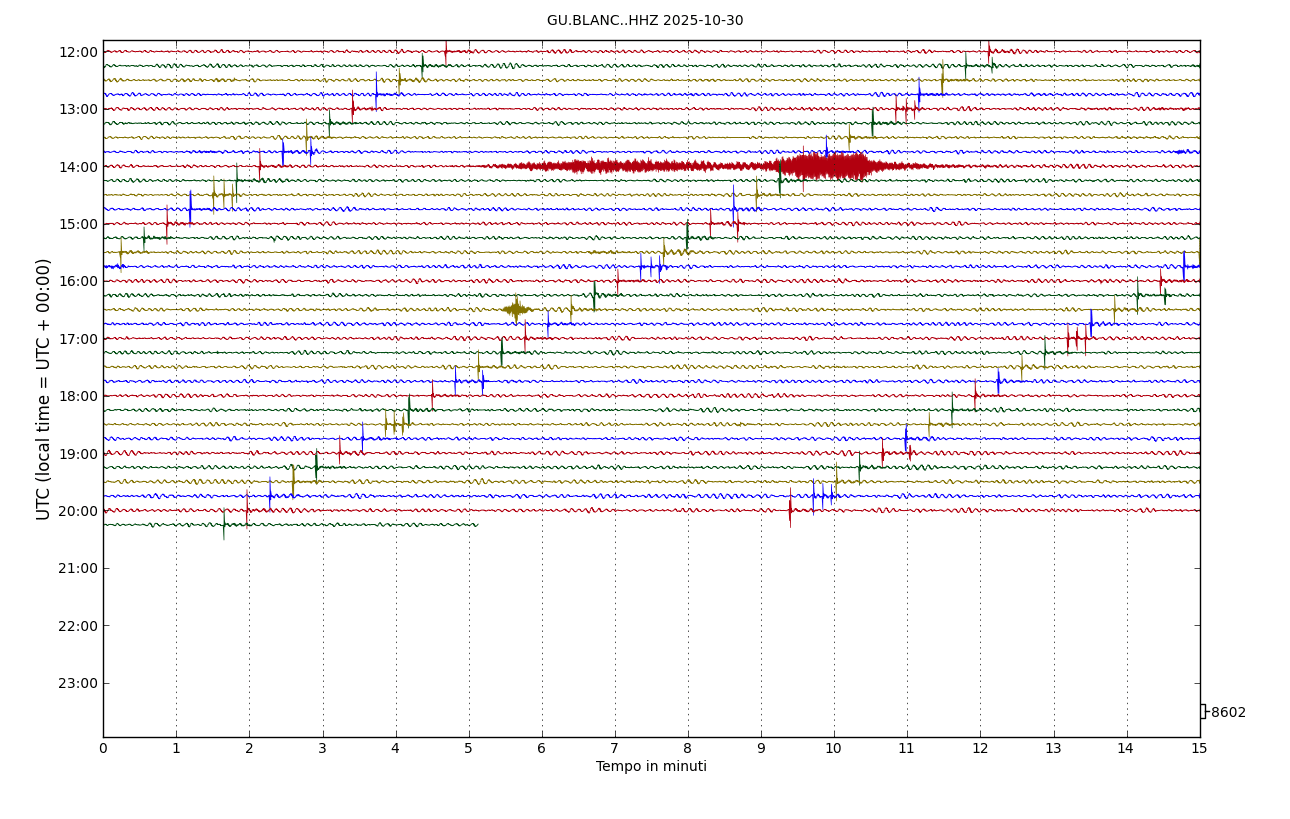
Task: Select the 21:00 tick label
Action: point(78,568)
